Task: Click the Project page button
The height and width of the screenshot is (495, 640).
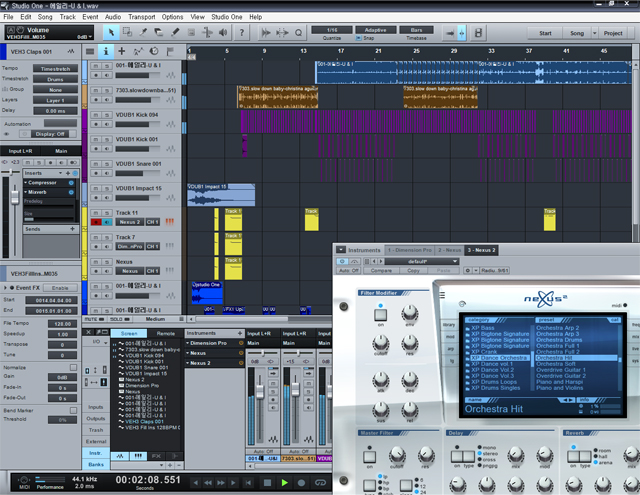Action: coord(613,33)
